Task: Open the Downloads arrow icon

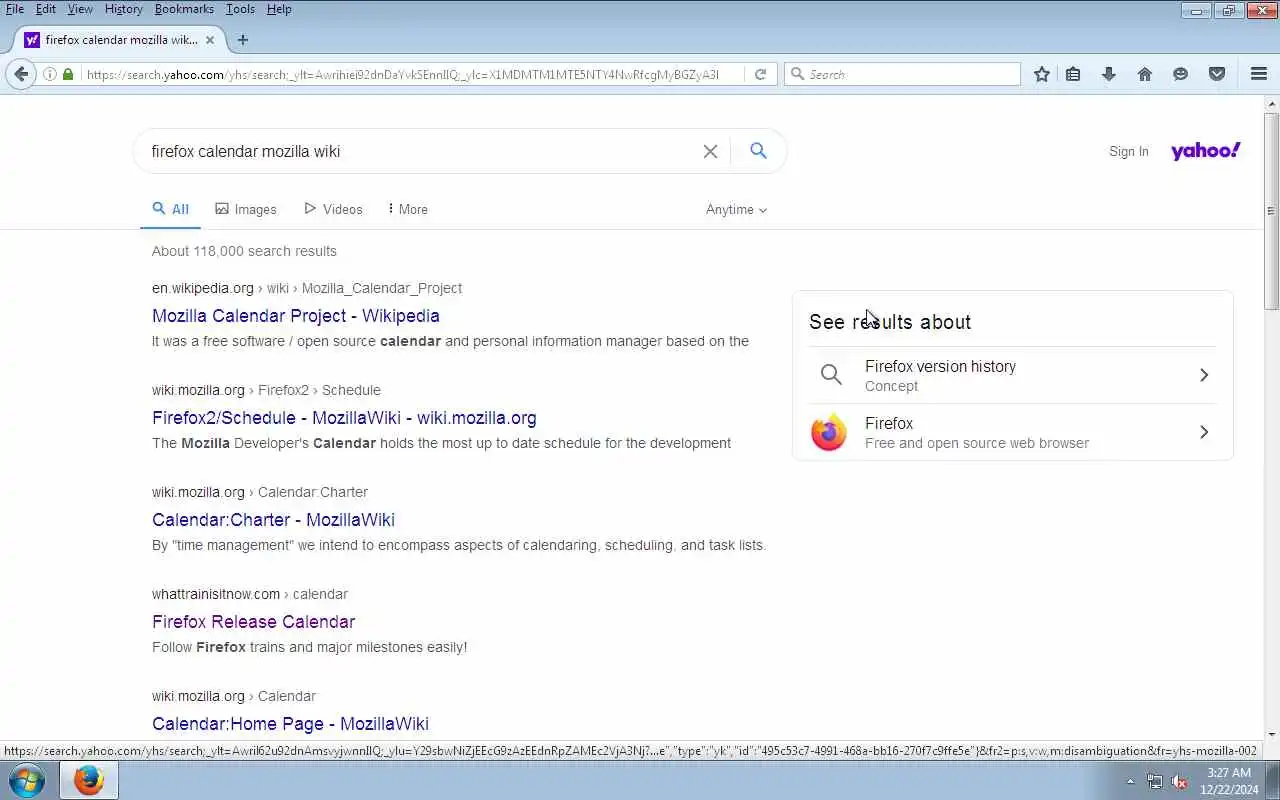Action: pos(1109,74)
